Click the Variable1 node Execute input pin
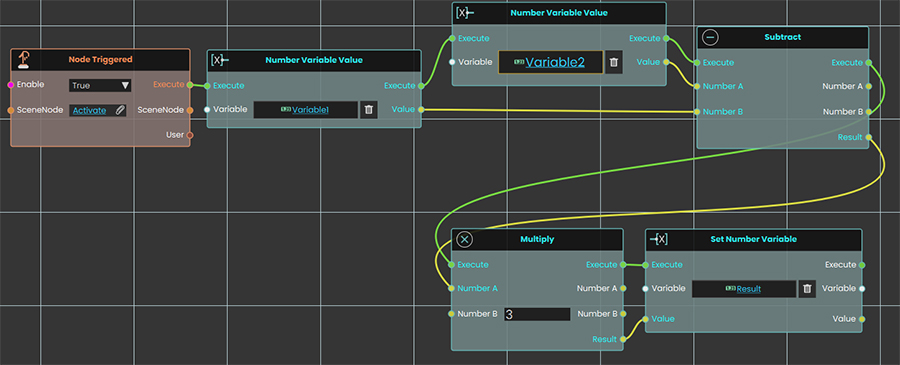Viewport: 900px width, 365px height. coord(207,86)
